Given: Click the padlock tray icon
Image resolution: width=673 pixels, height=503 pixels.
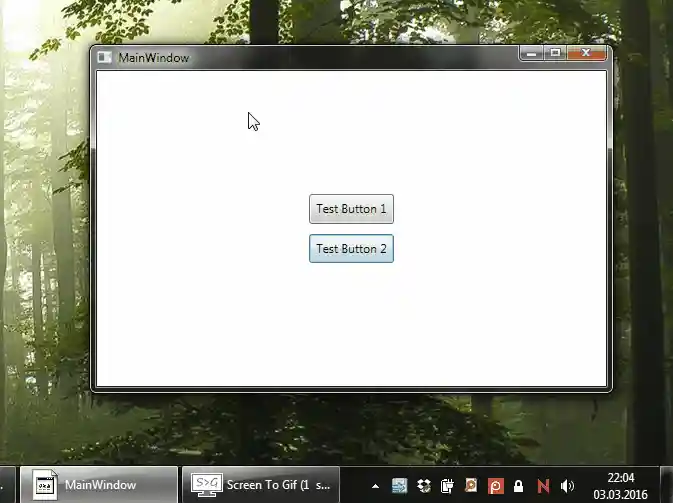Looking at the screenshot, I should 518,486.
